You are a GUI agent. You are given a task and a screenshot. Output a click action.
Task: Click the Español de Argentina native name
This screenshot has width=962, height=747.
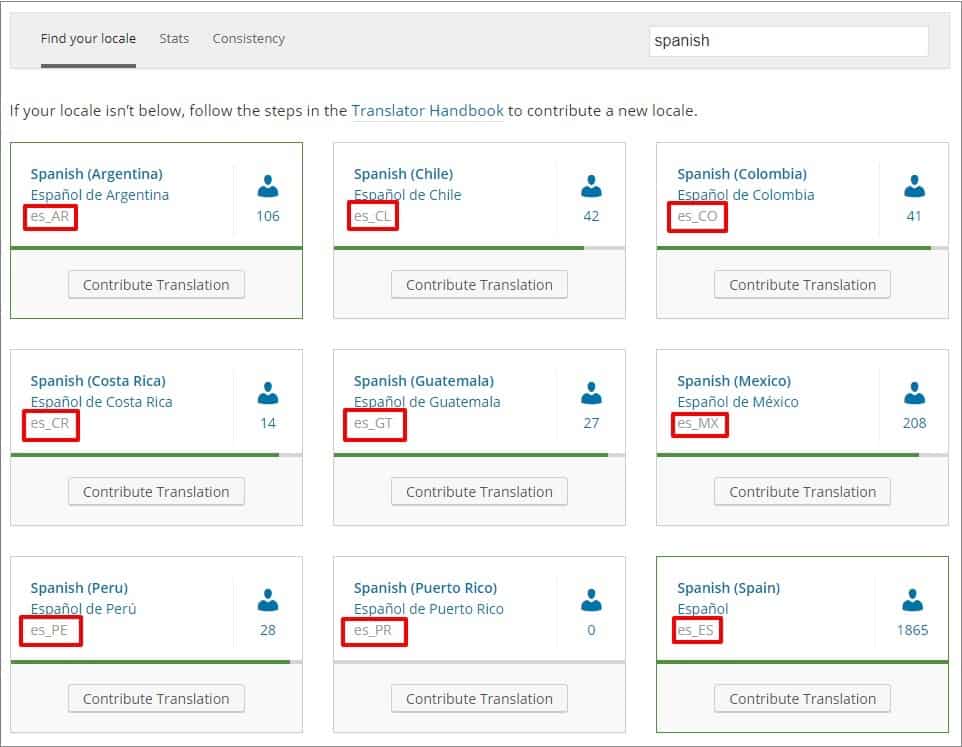100,195
